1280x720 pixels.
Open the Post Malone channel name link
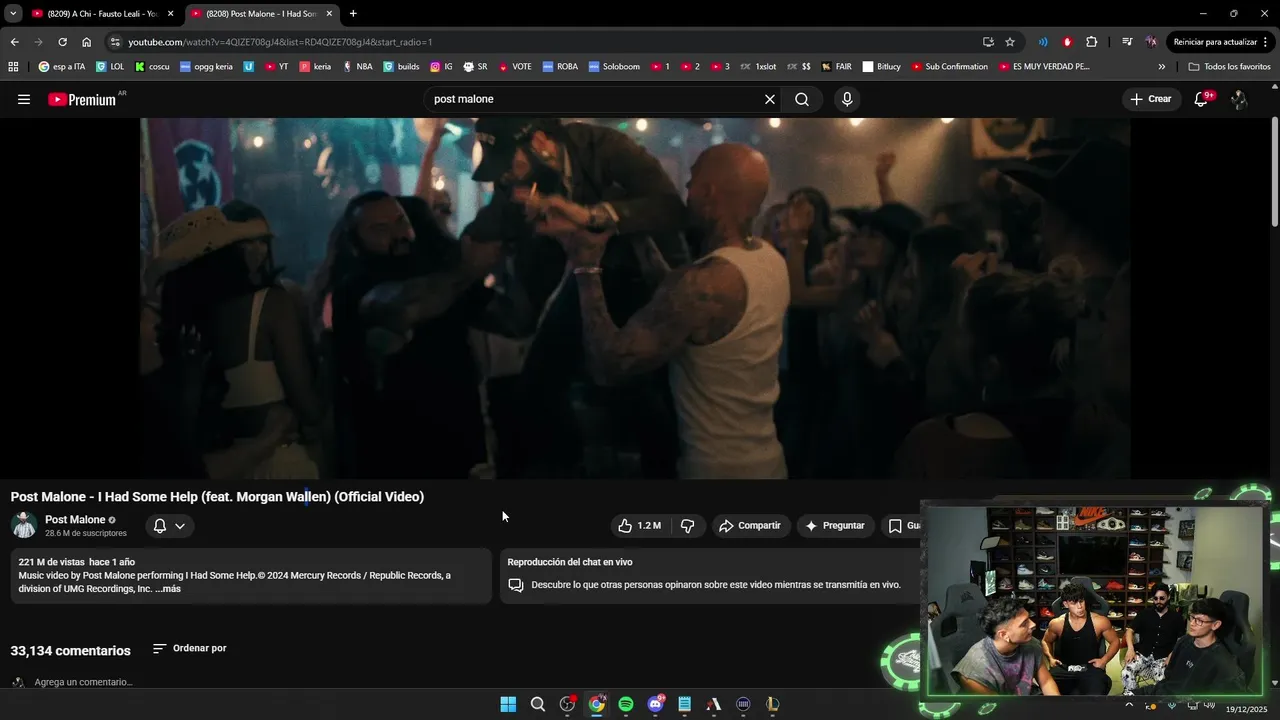click(x=75, y=520)
